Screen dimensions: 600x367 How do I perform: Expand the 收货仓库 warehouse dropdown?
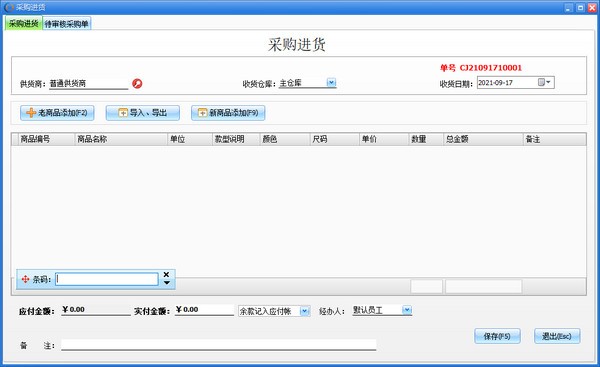point(331,82)
